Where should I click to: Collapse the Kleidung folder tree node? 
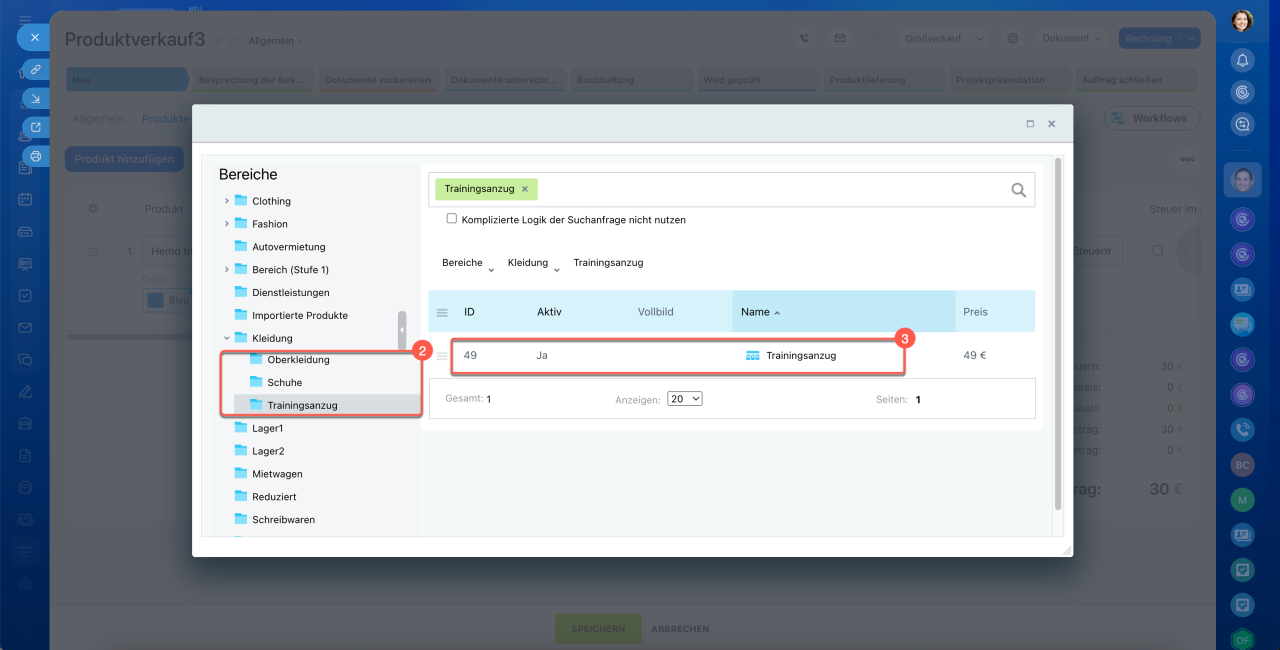tap(227, 338)
